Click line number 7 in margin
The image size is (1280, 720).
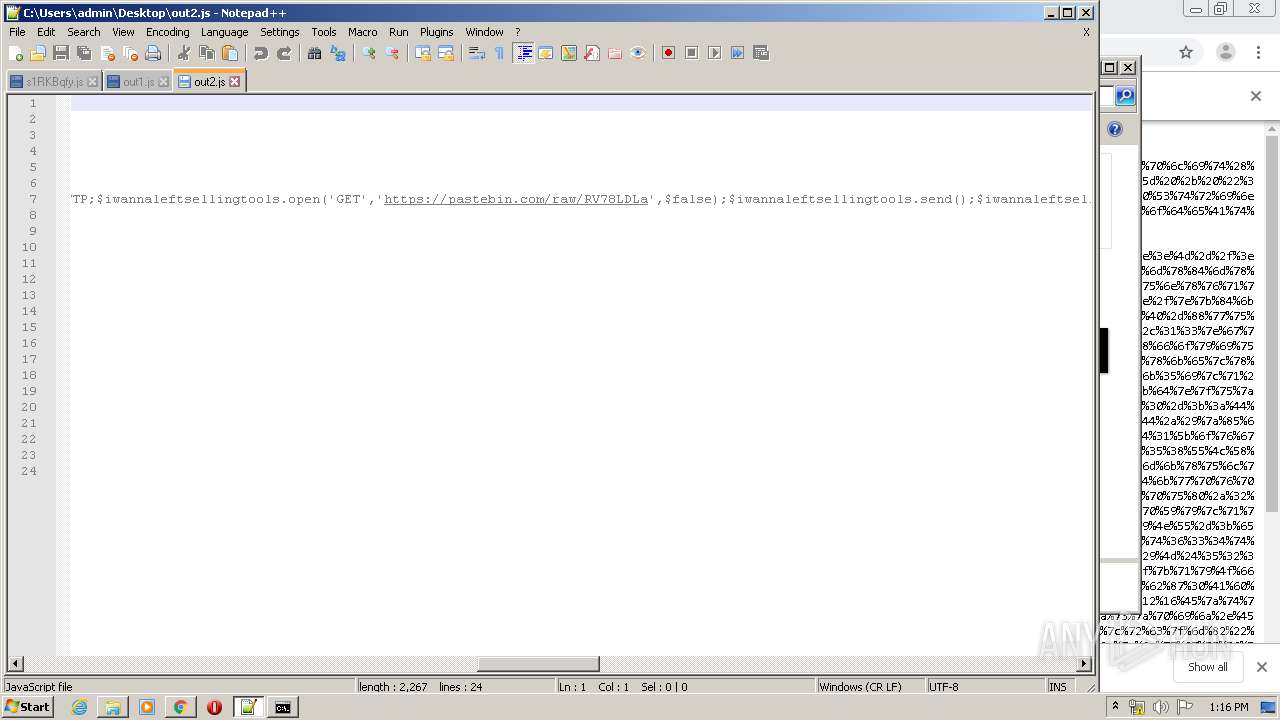pyautogui.click(x=33, y=199)
